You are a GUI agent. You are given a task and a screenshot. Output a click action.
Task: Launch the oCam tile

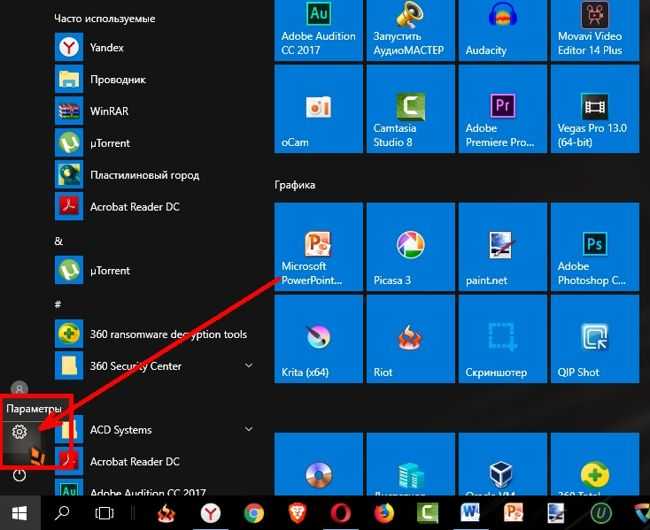pos(318,109)
